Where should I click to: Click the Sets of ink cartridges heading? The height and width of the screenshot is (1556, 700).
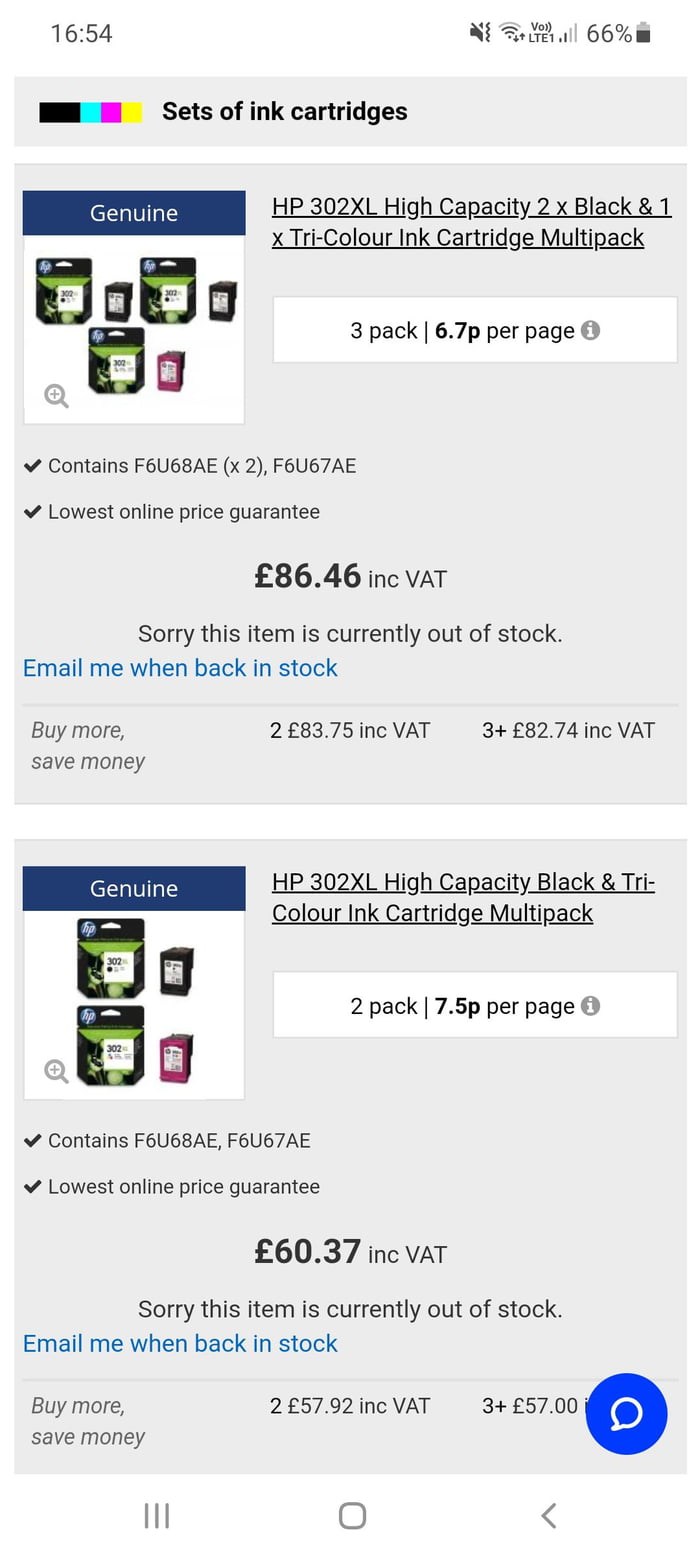284,111
